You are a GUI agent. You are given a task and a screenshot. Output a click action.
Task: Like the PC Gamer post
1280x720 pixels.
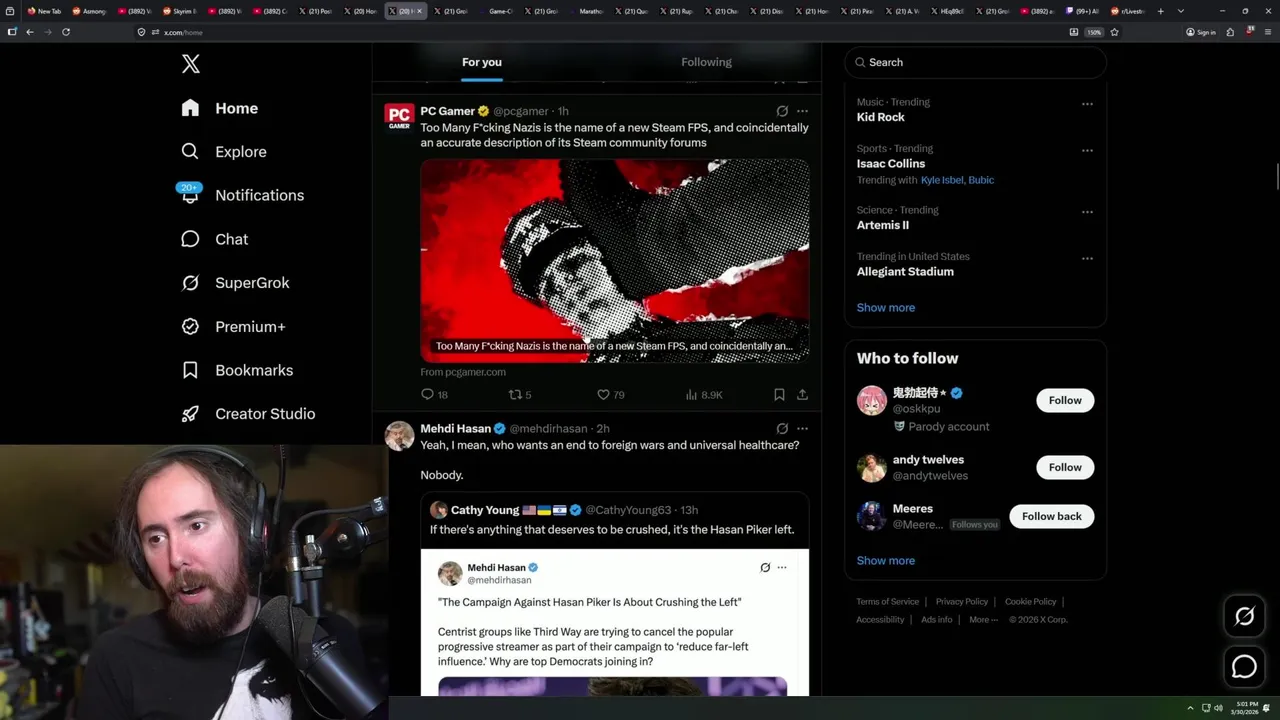point(610,395)
